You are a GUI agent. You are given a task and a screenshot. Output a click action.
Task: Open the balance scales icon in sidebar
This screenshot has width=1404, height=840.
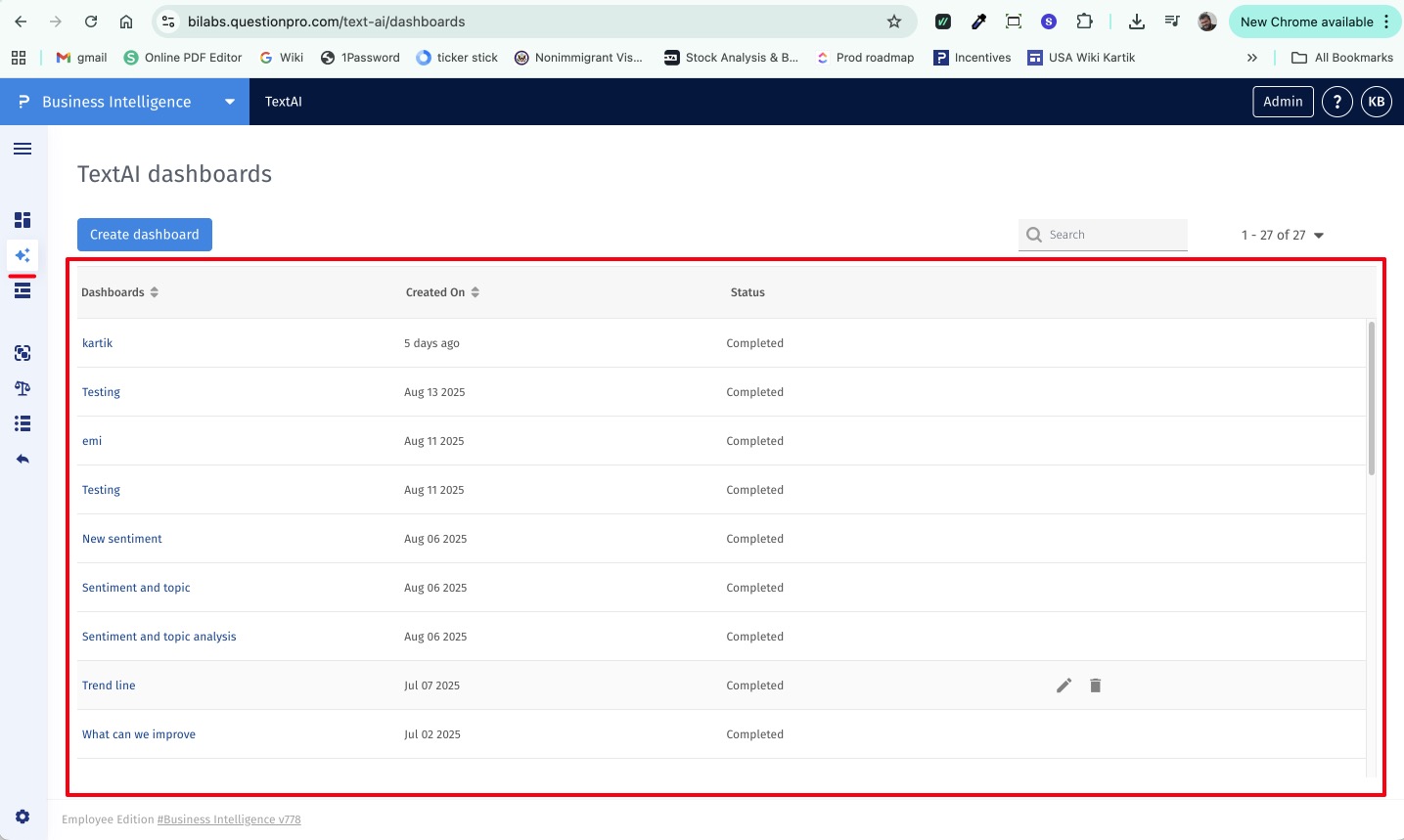[23, 388]
